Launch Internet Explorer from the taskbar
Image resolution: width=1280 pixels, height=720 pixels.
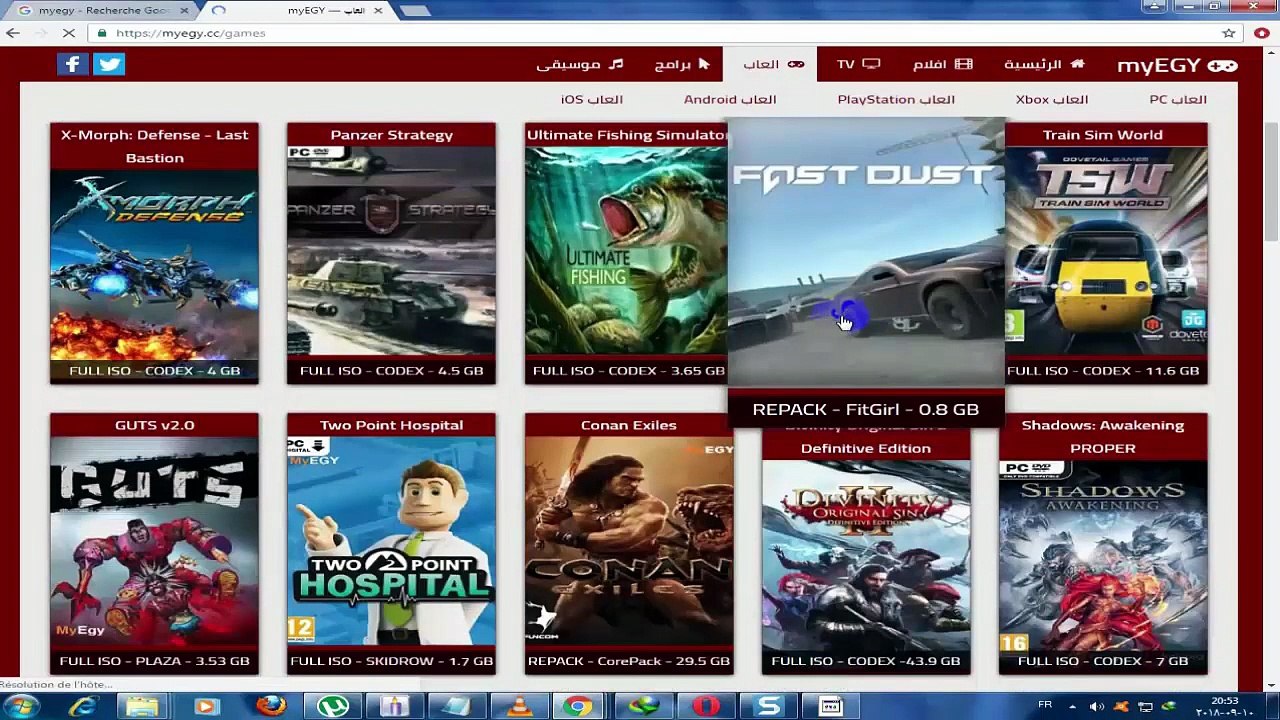[82, 706]
